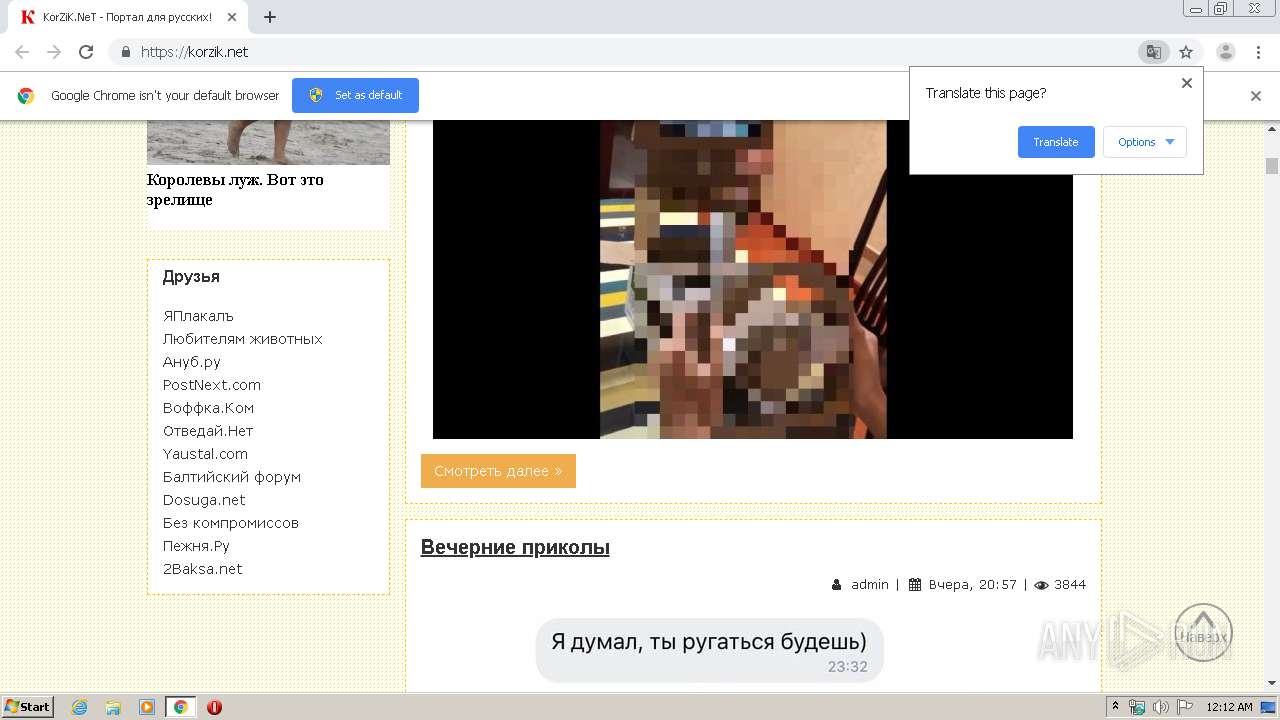Click the chat message Я думал image

click(x=710, y=650)
